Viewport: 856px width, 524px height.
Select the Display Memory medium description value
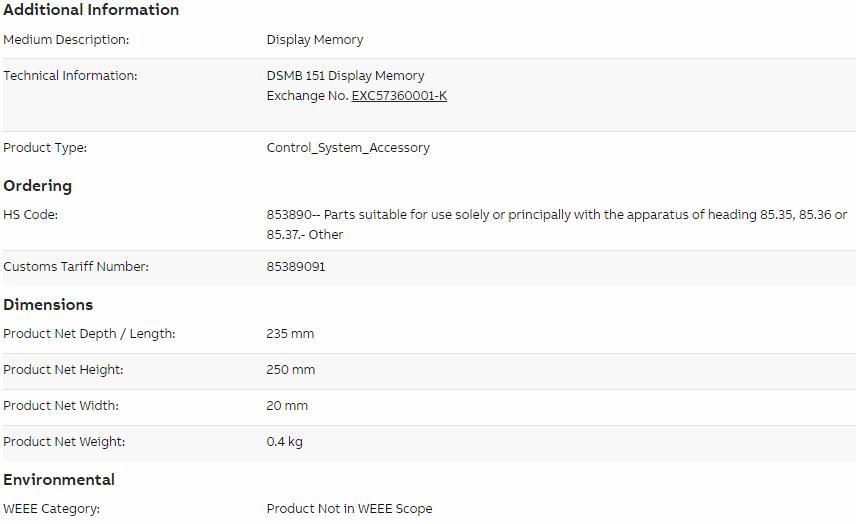314,40
